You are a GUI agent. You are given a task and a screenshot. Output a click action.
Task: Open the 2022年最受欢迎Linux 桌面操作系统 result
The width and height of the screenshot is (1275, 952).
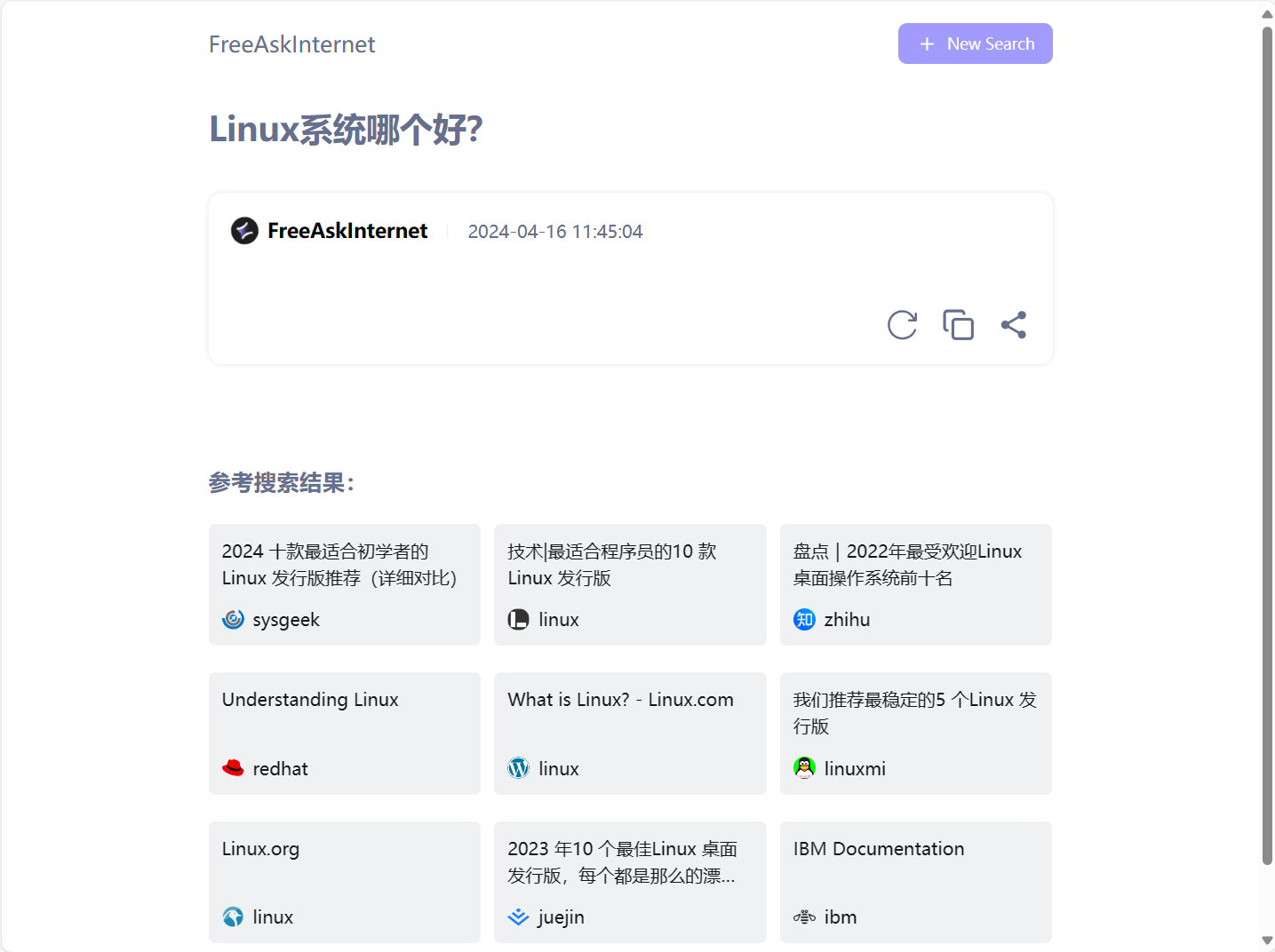click(915, 583)
